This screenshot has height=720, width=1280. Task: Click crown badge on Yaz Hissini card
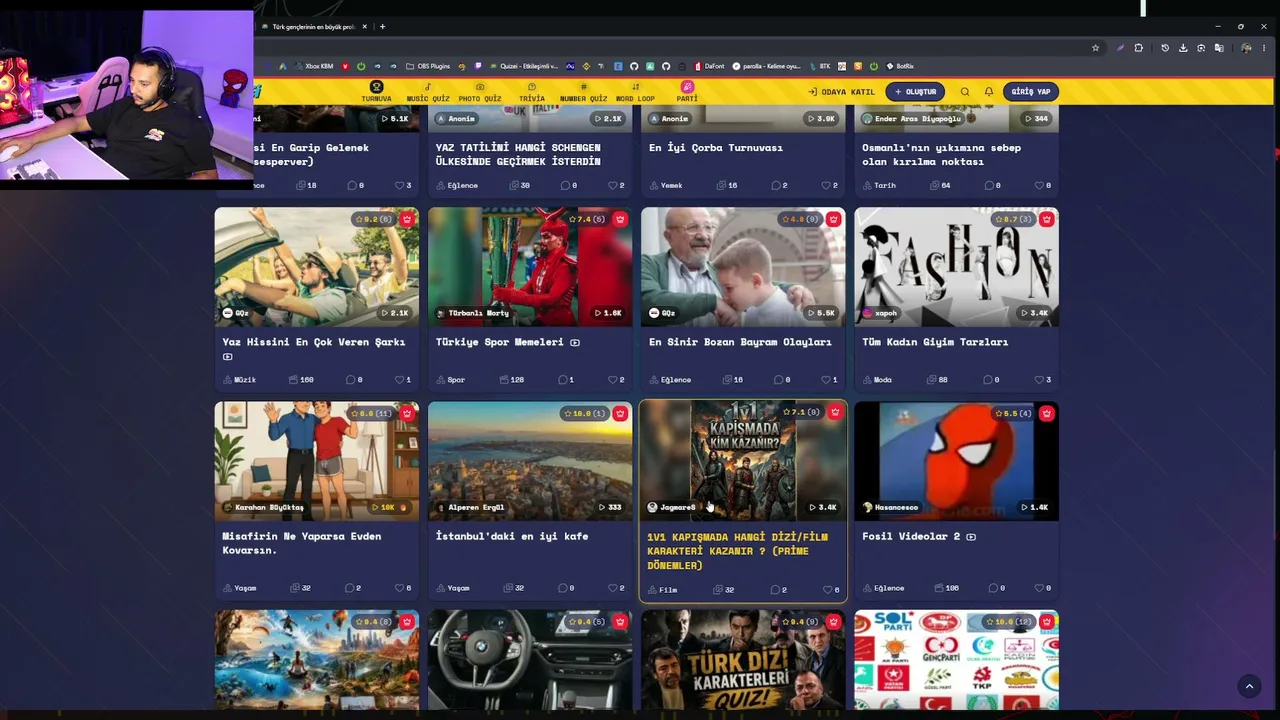coord(407,219)
